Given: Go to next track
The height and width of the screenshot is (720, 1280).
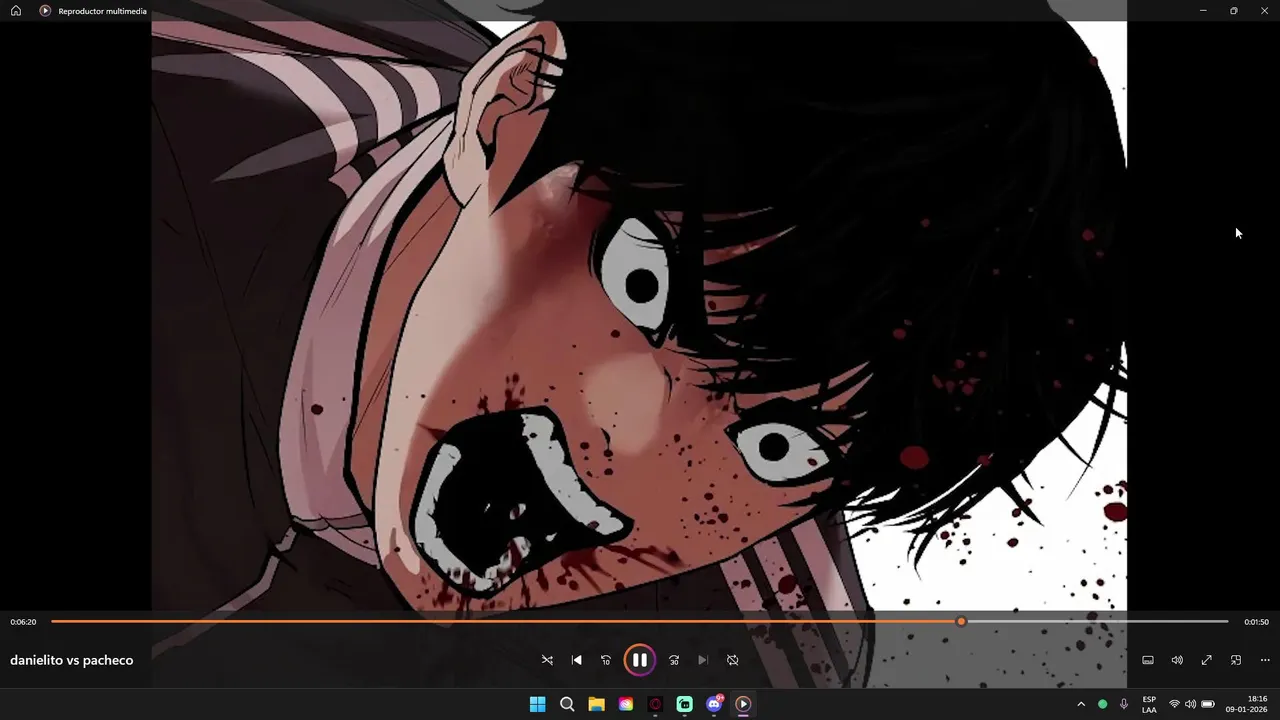Looking at the screenshot, I should [703, 660].
